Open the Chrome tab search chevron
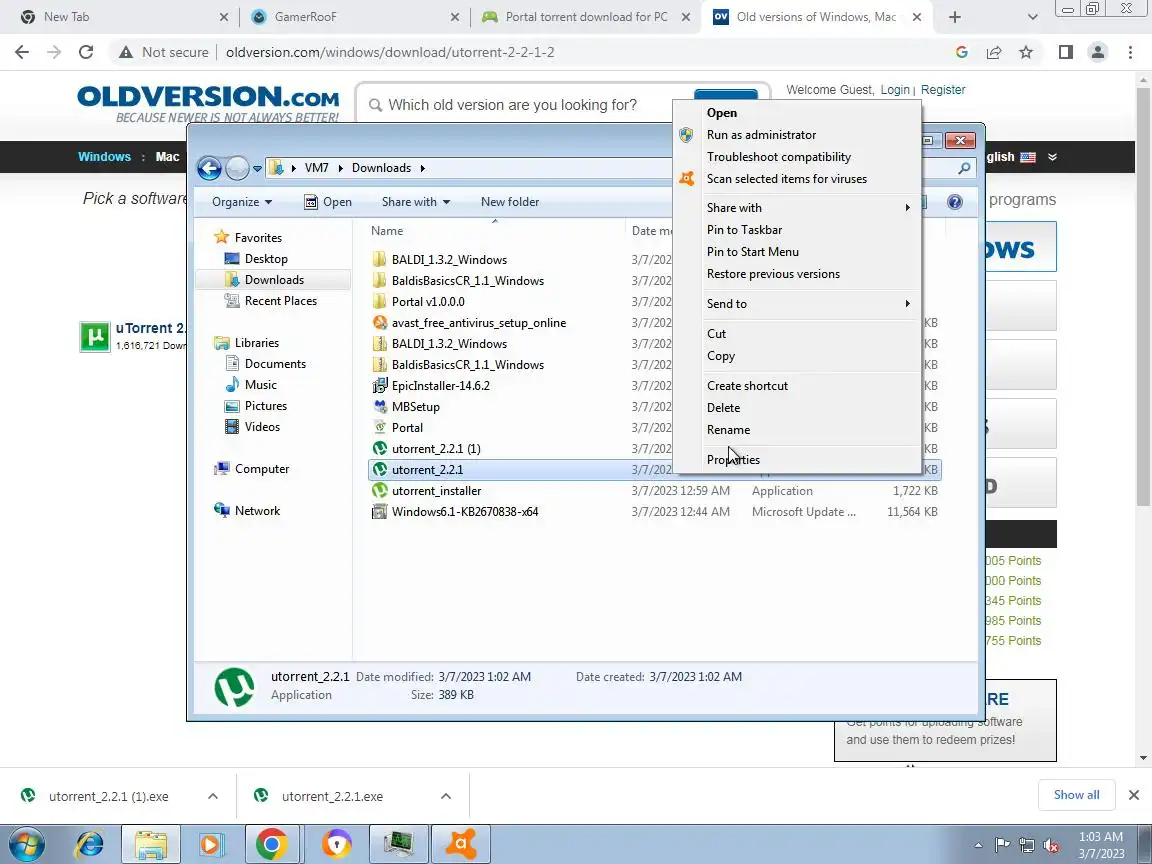Viewport: 1152px width, 864px height. [1032, 17]
